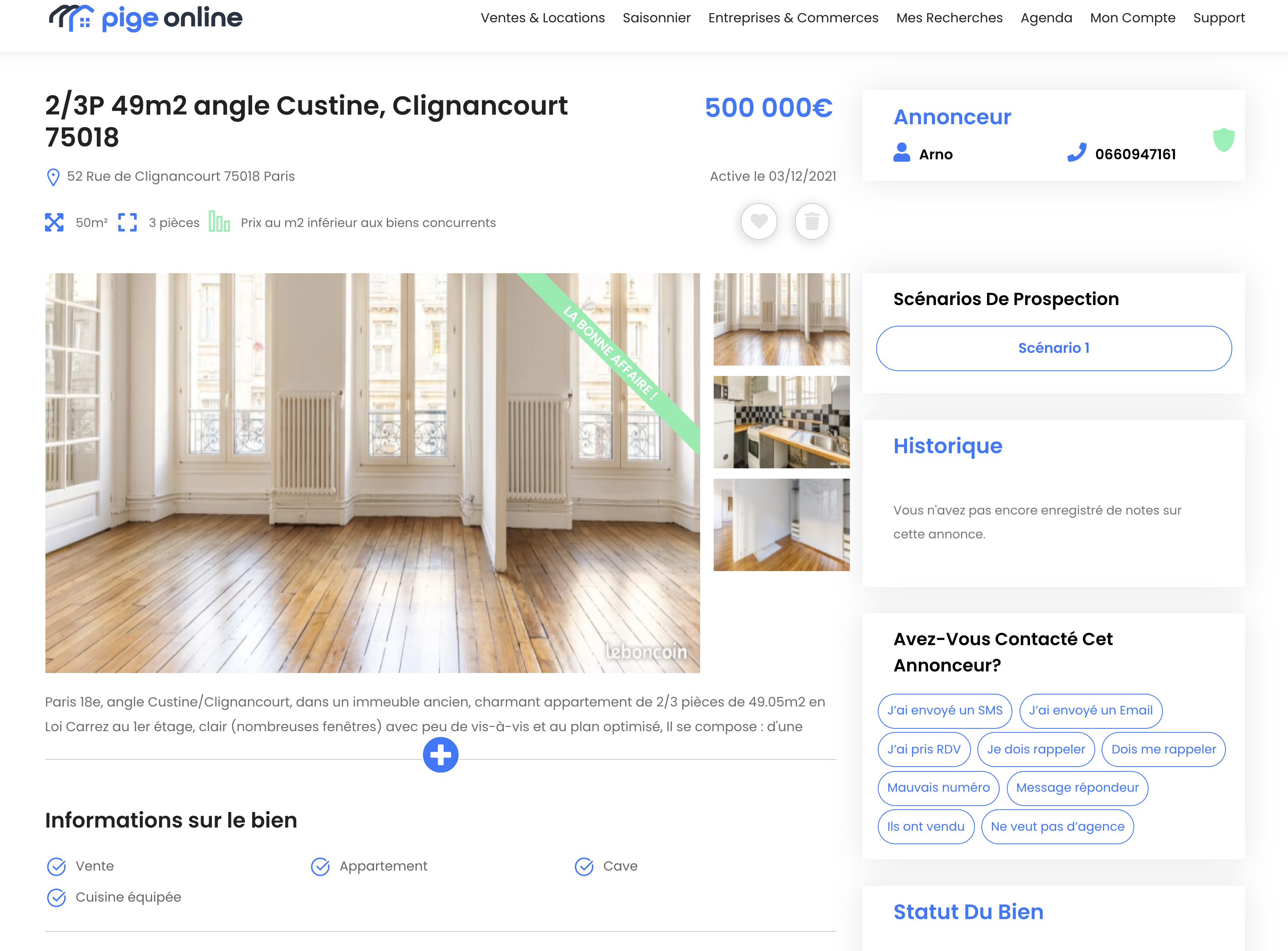
Task: Expand description with blue plus button
Action: [440, 755]
